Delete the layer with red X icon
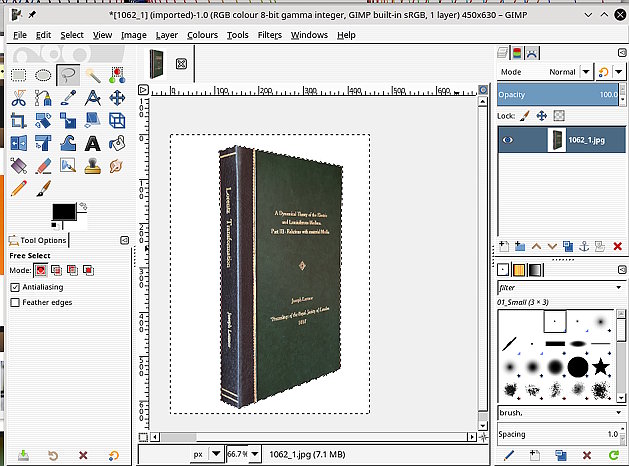The width and height of the screenshot is (629, 466). pos(618,246)
